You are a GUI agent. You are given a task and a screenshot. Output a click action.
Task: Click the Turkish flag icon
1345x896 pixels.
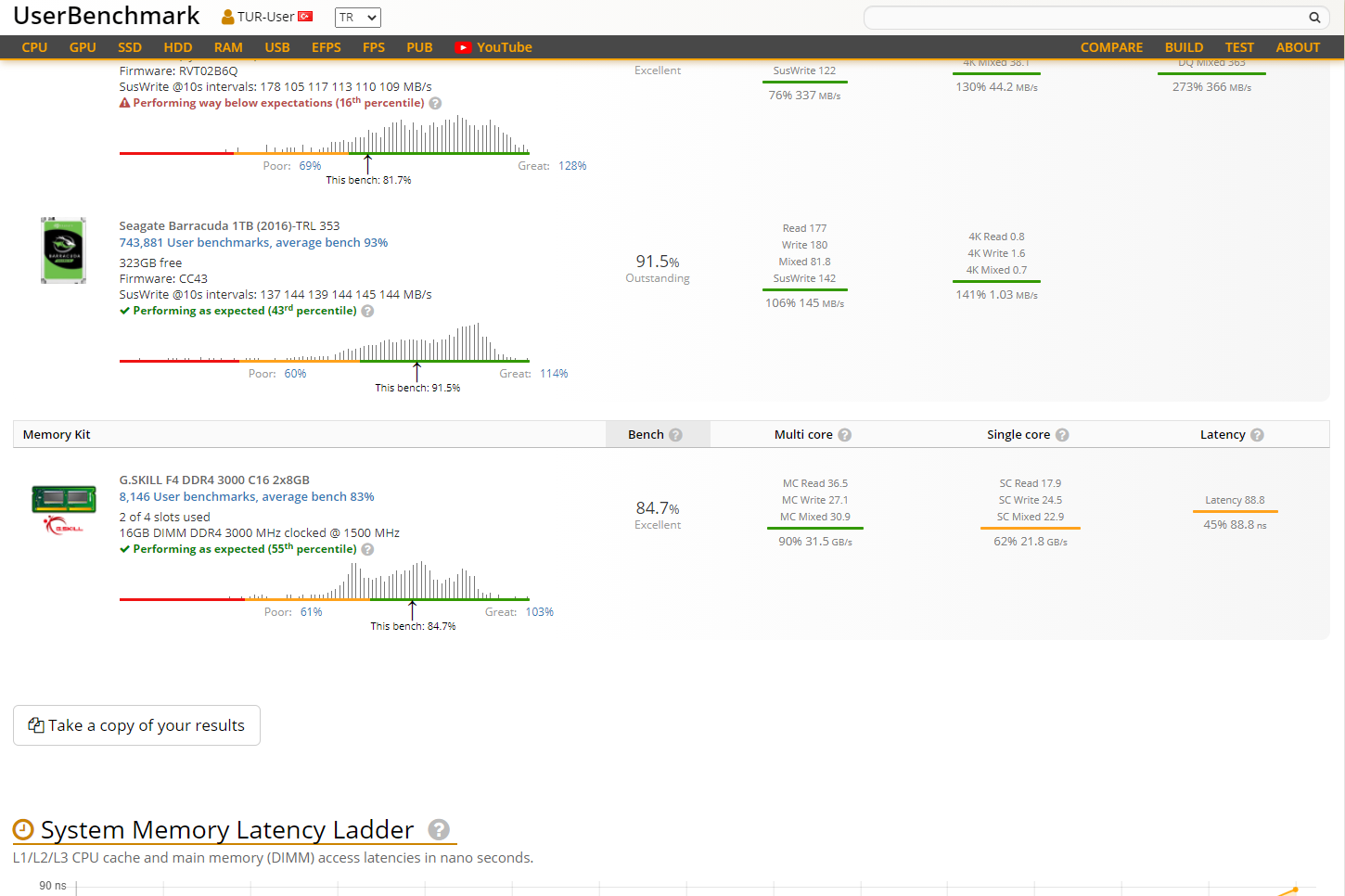[305, 17]
